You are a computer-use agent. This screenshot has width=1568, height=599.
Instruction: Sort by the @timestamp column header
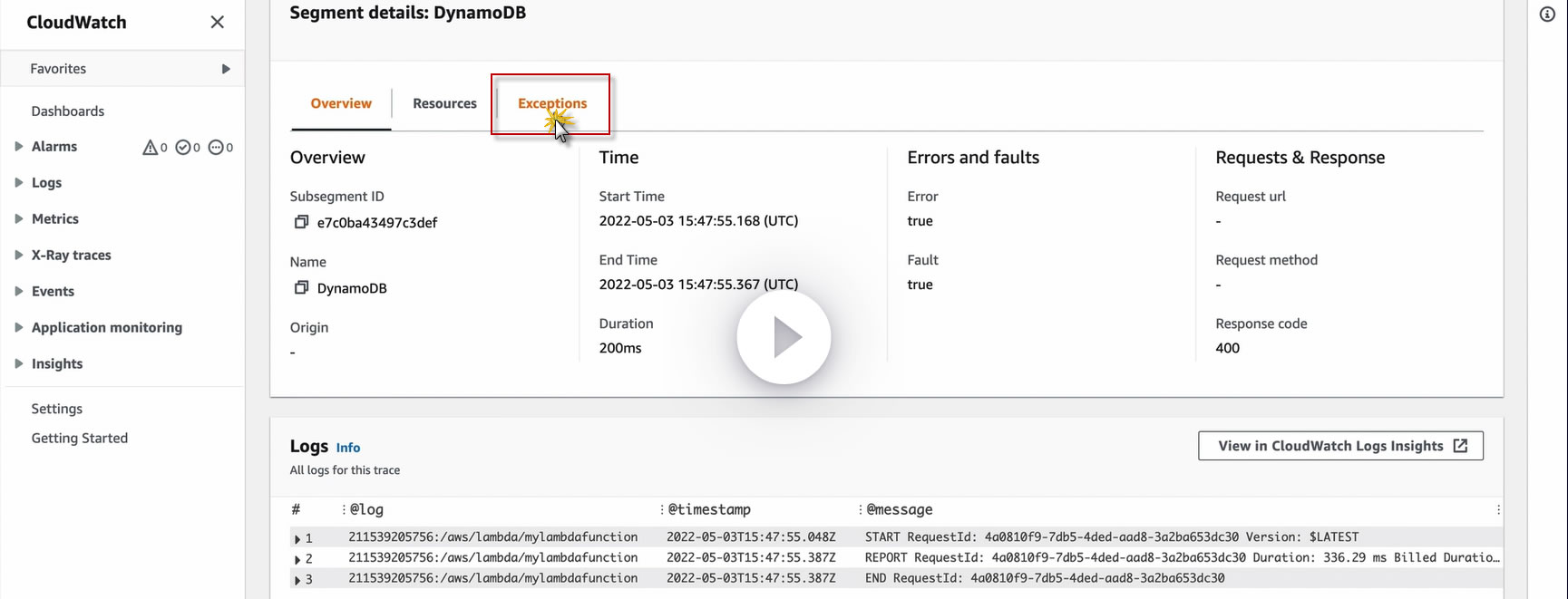[x=709, y=509]
